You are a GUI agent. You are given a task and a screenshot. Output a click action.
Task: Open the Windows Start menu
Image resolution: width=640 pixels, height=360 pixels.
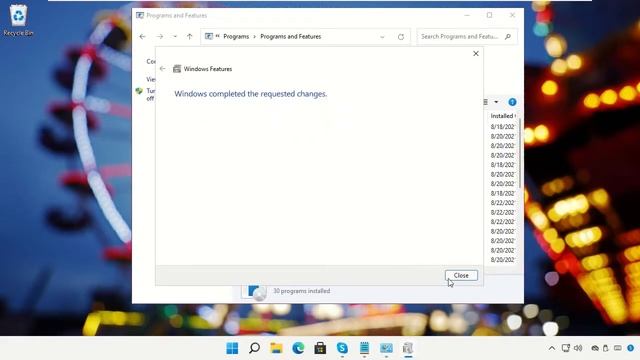(x=232, y=348)
